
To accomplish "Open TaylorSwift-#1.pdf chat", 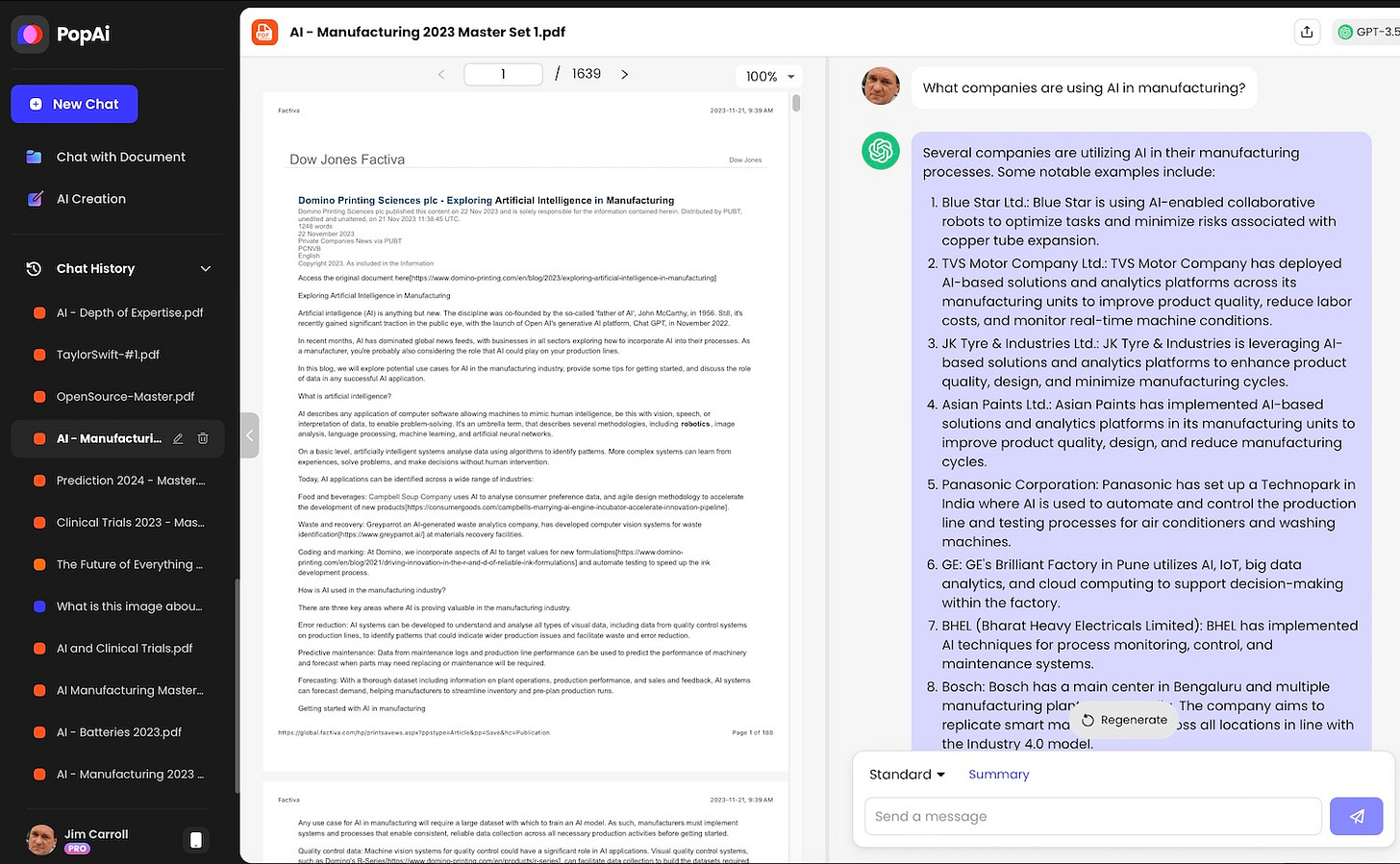I will [x=108, y=355].
